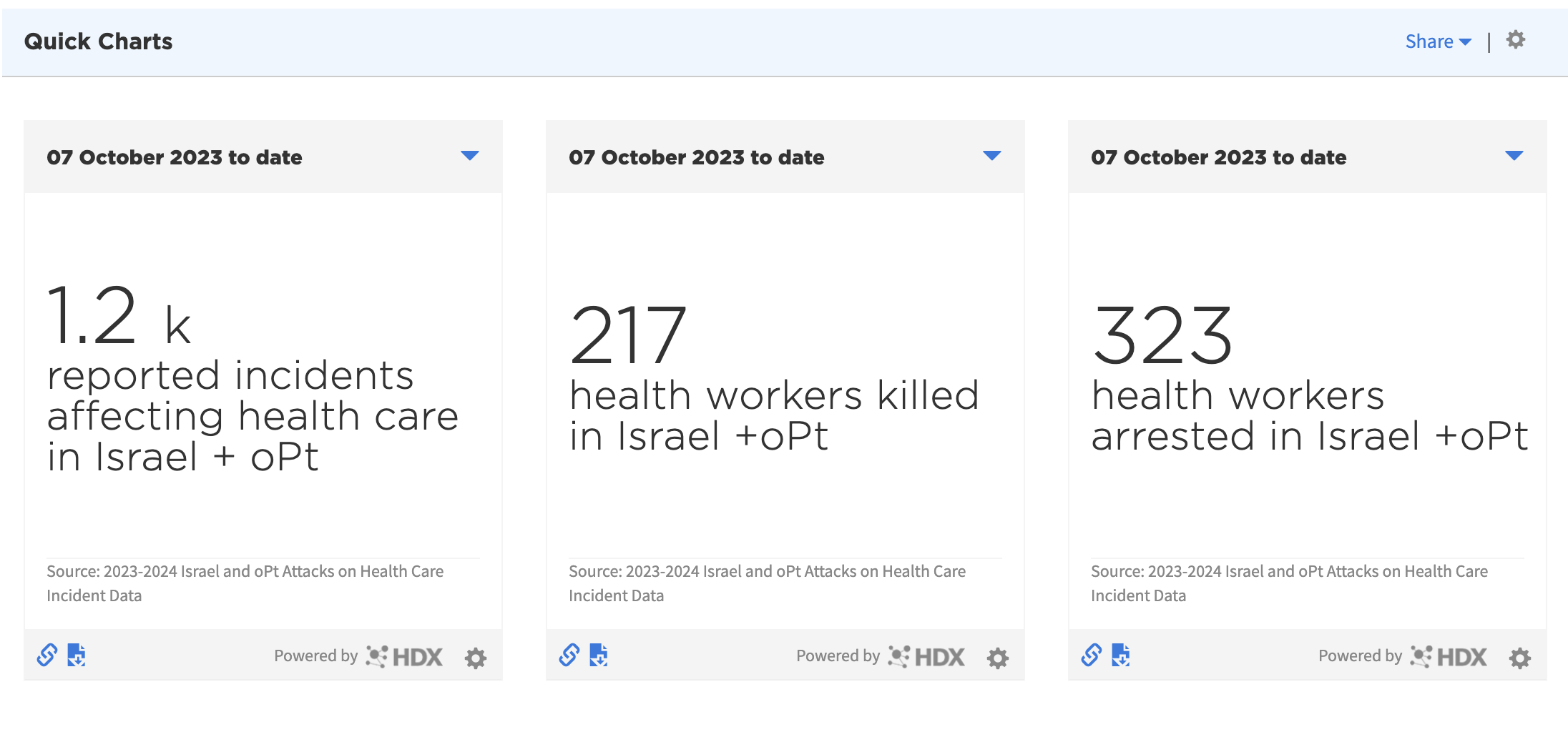
Task: Expand dropdown arrow on health workers killed card
Action: pyautogui.click(x=991, y=156)
